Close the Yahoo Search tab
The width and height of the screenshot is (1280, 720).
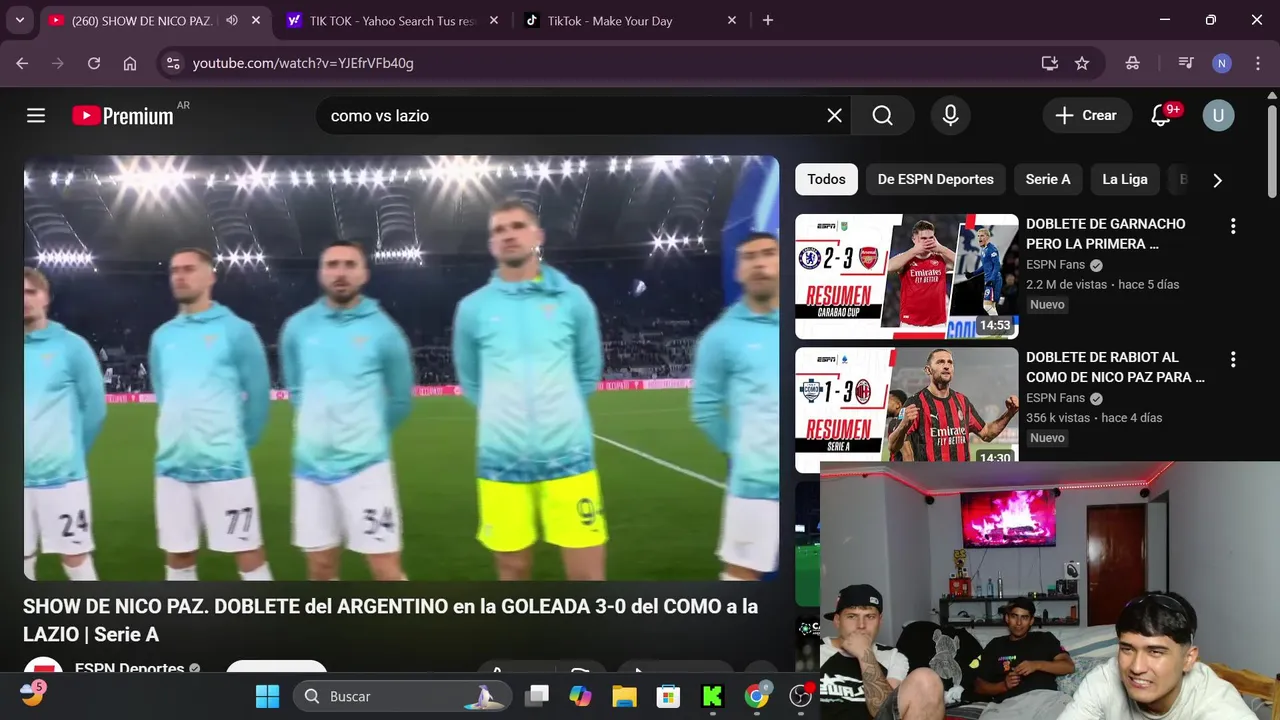click(x=494, y=20)
